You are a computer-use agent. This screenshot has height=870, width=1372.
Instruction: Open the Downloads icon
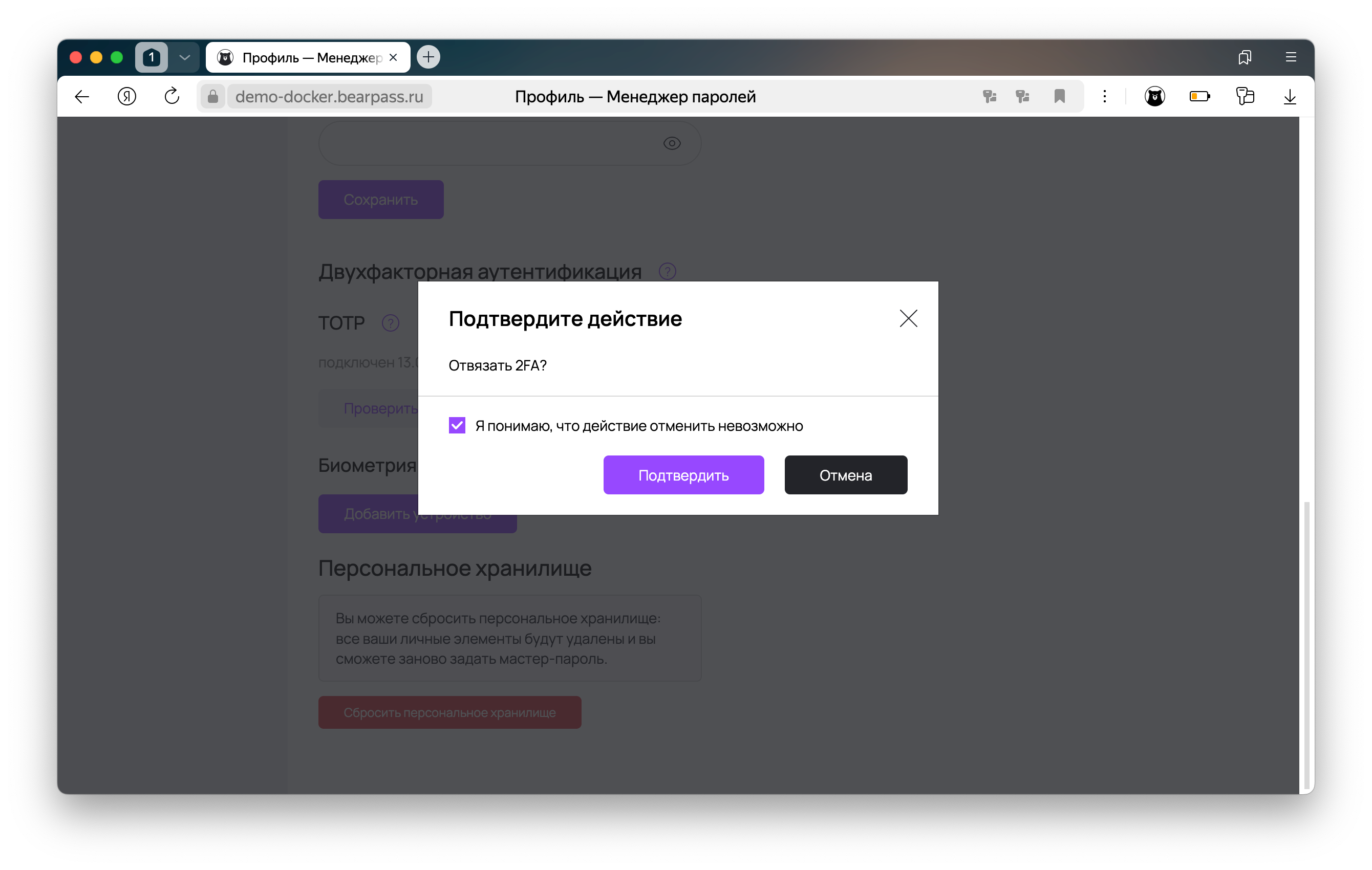point(1290,96)
